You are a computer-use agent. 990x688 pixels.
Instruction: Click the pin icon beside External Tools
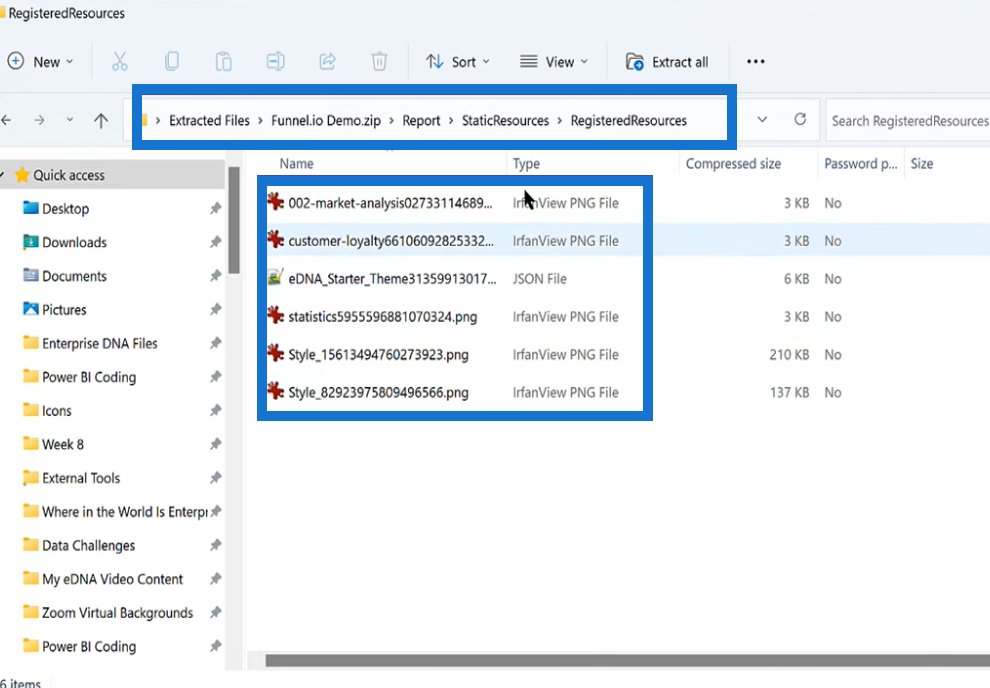tap(215, 478)
